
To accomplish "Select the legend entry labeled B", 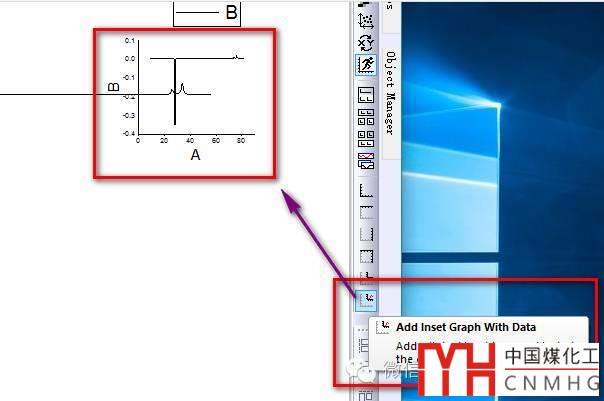I will [x=207, y=13].
